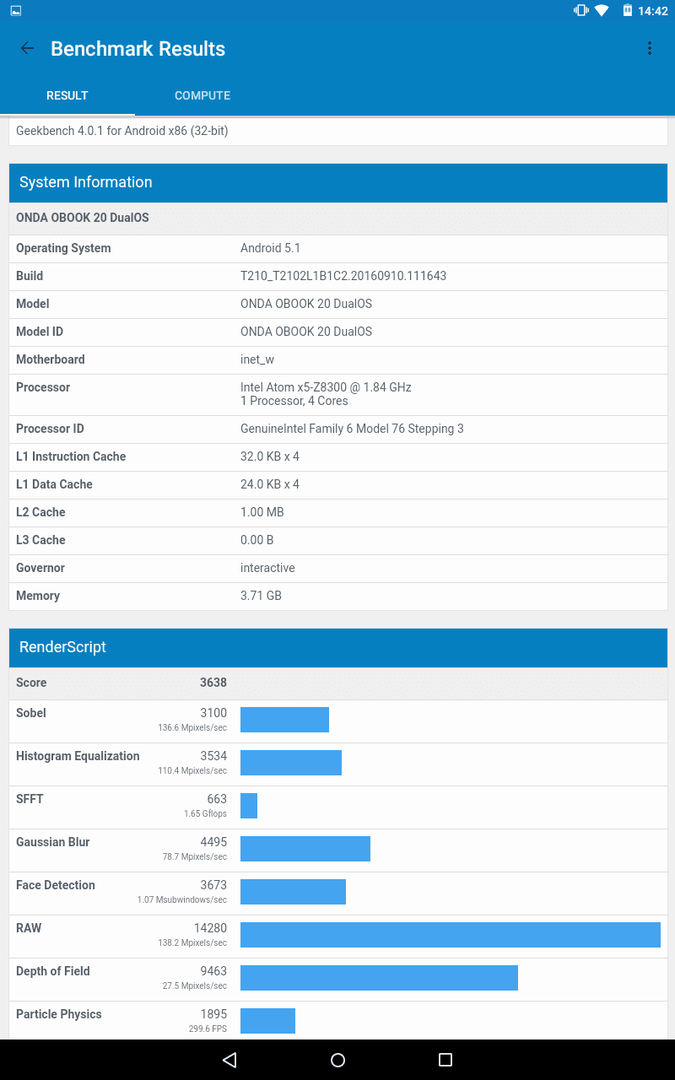Viewport: 675px width, 1080px height.
Task: Select the ONDA OBOOK 20 DualOS heading row
Action: [338, 218]
